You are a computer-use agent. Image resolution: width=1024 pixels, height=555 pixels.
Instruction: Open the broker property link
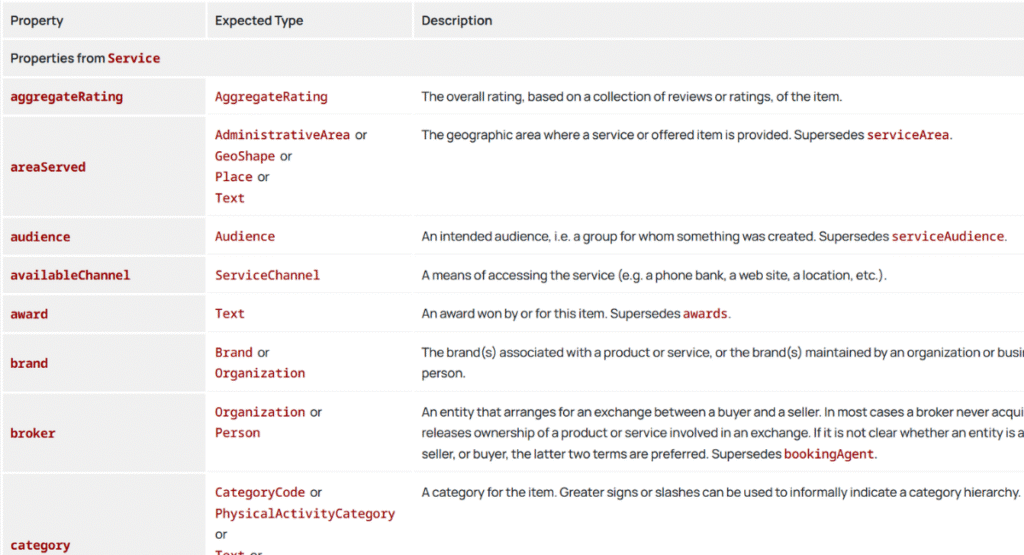[x=33, y=433]
